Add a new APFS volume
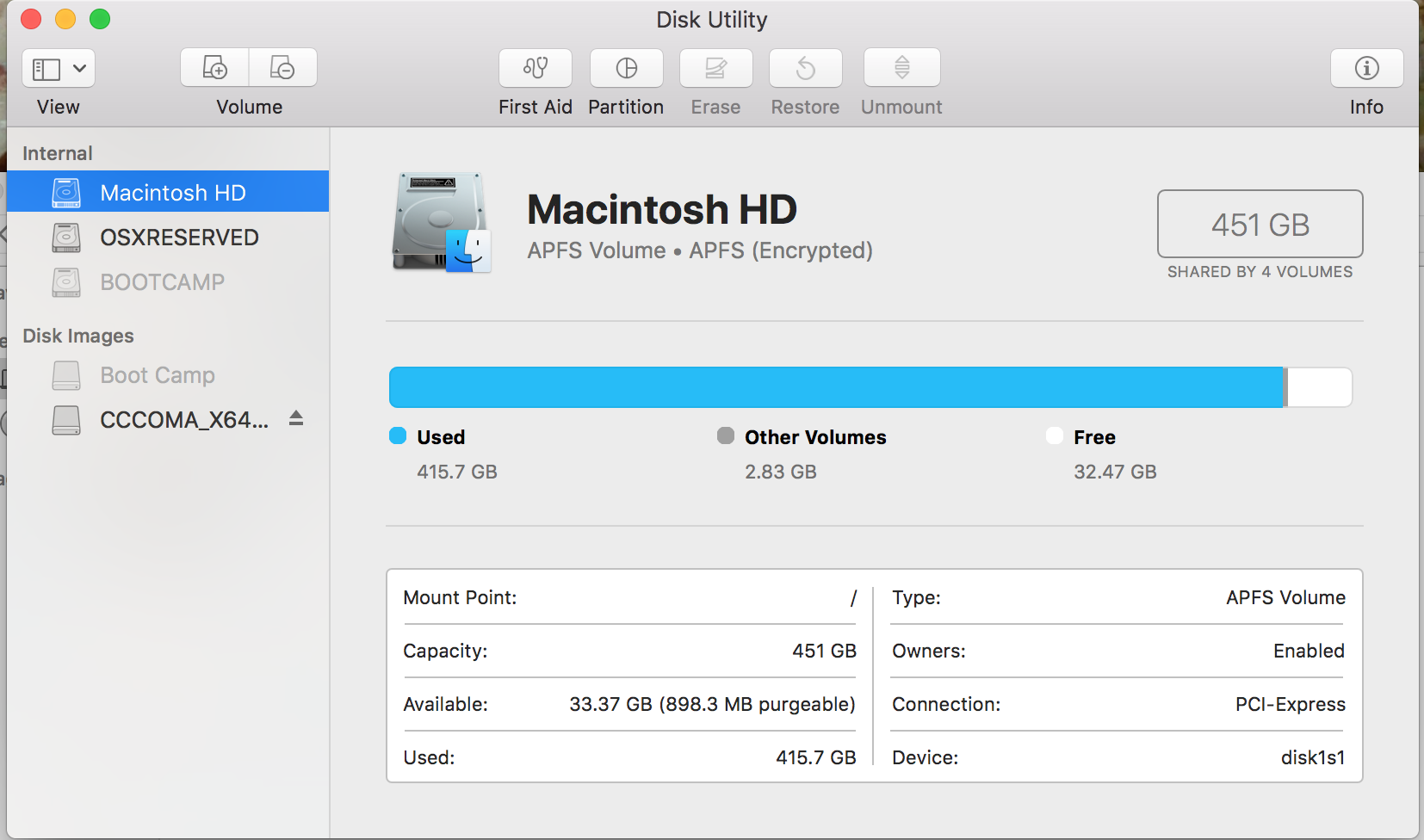The image size is (1424, 840). [214, 67]
